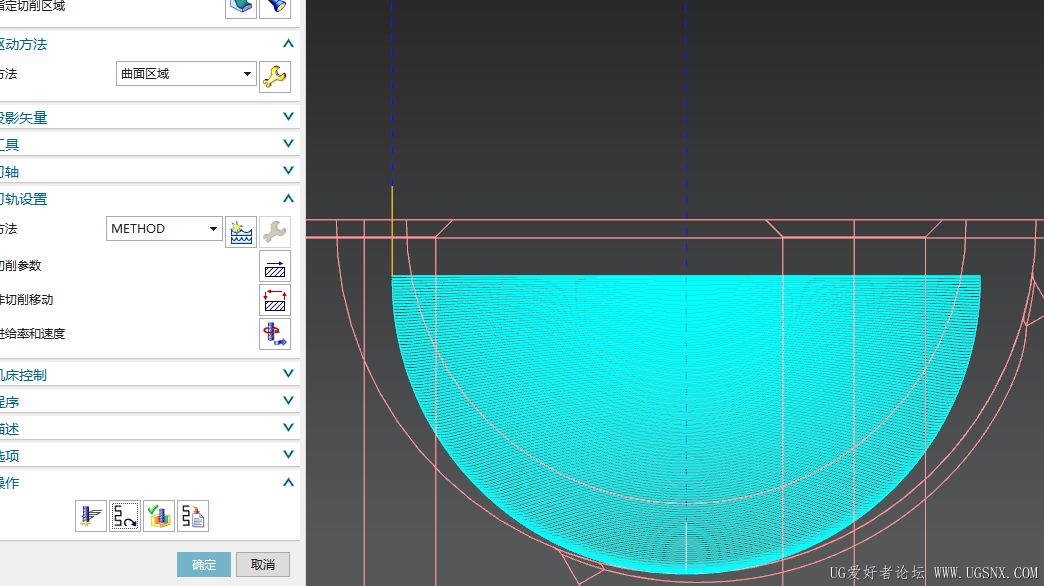Collapse the 操作 section
Screen dimensions: 1044x586
tap(288, 482)
